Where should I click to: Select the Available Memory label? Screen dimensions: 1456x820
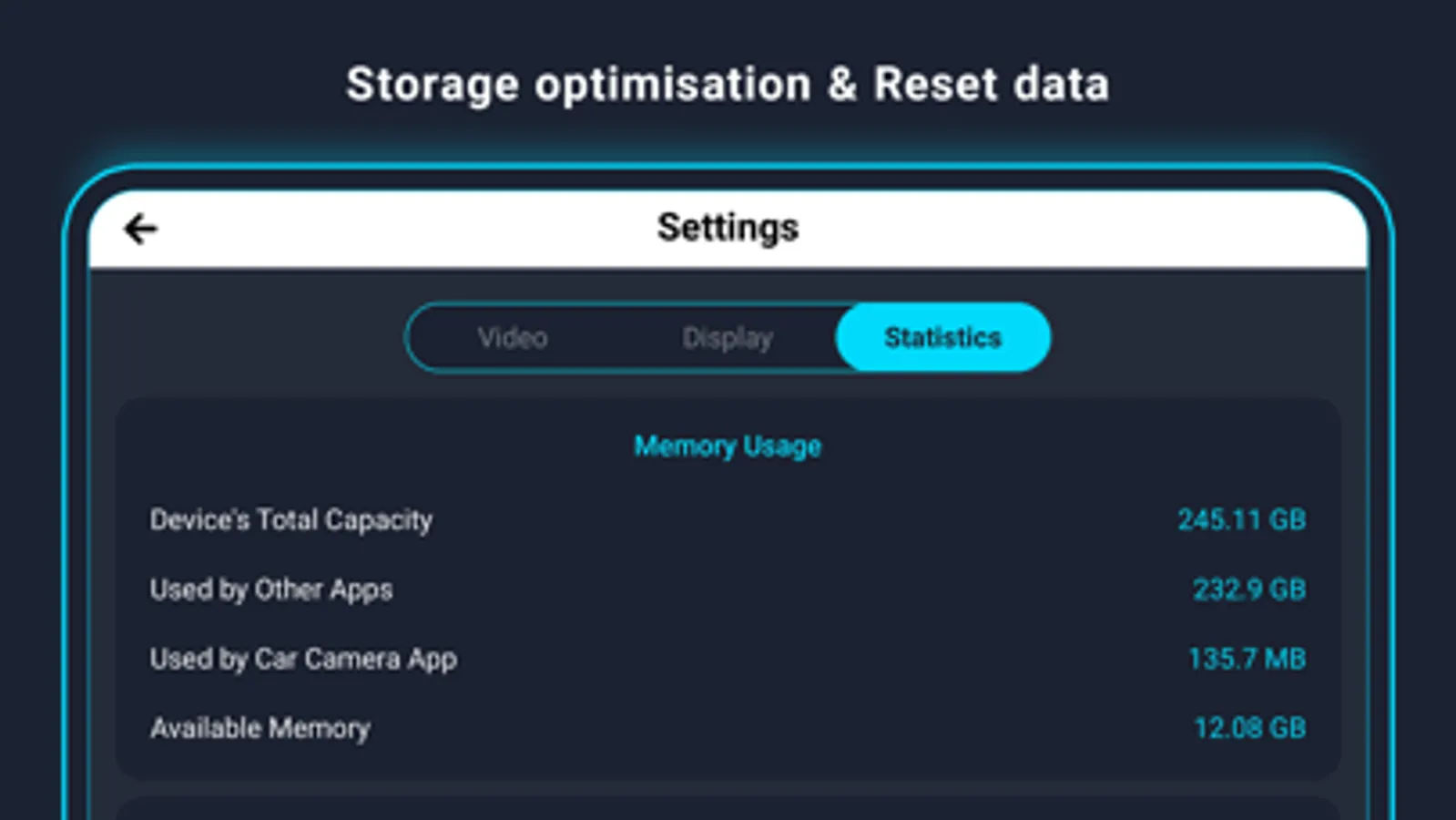260,728
